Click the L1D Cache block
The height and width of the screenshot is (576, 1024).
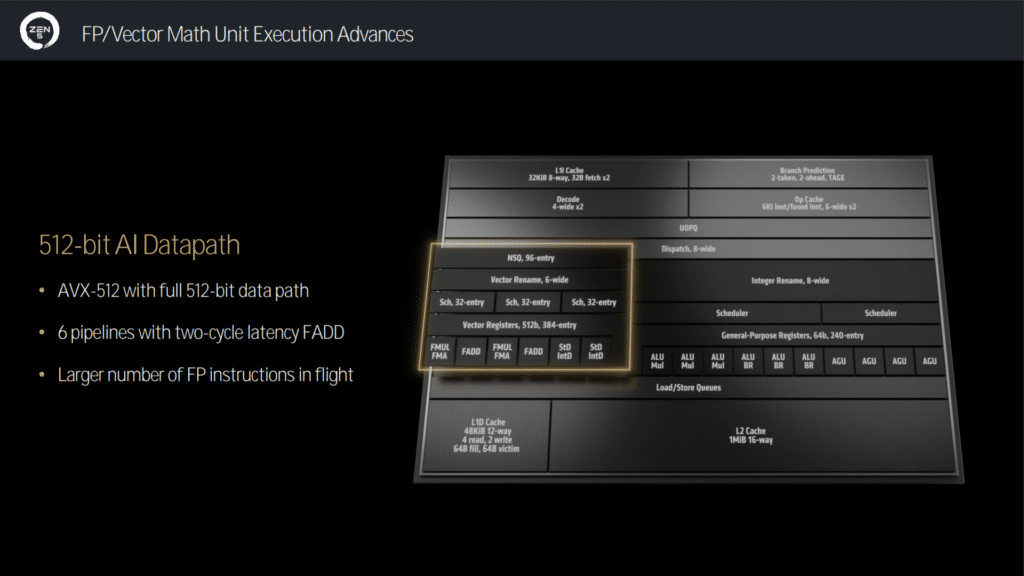pos(487,436)
